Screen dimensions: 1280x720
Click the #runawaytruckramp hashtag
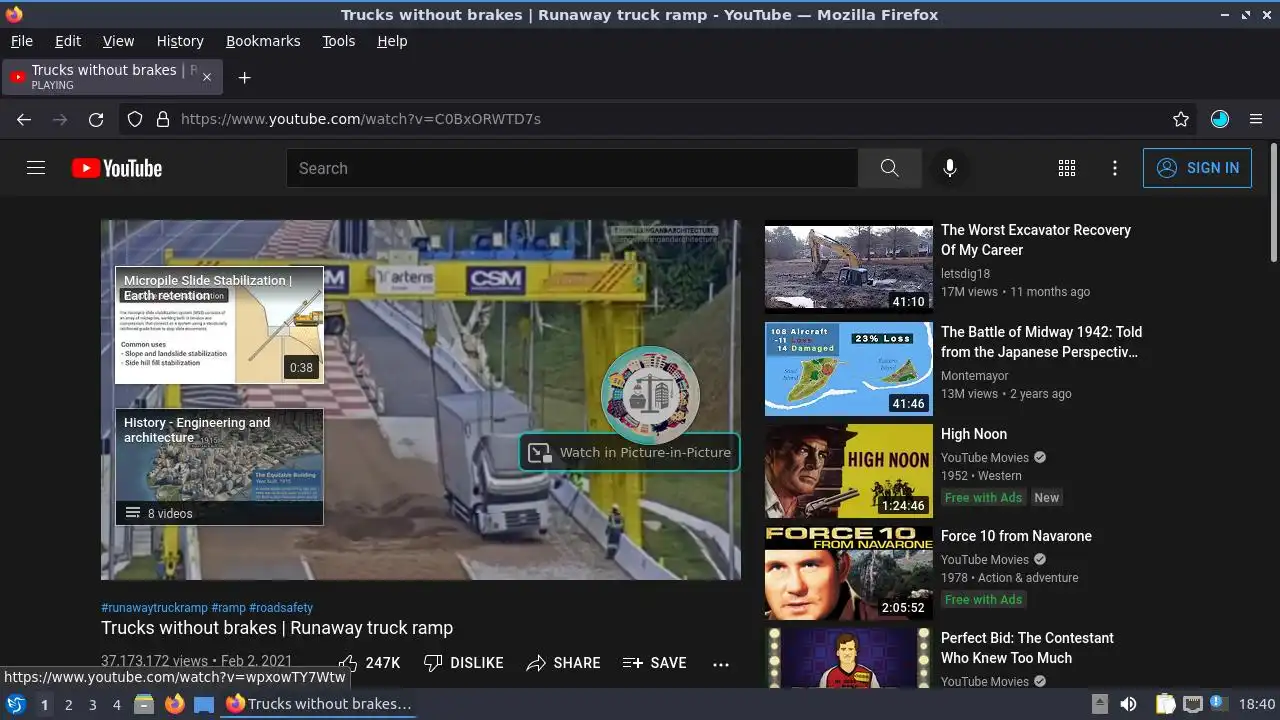(154, 608)
